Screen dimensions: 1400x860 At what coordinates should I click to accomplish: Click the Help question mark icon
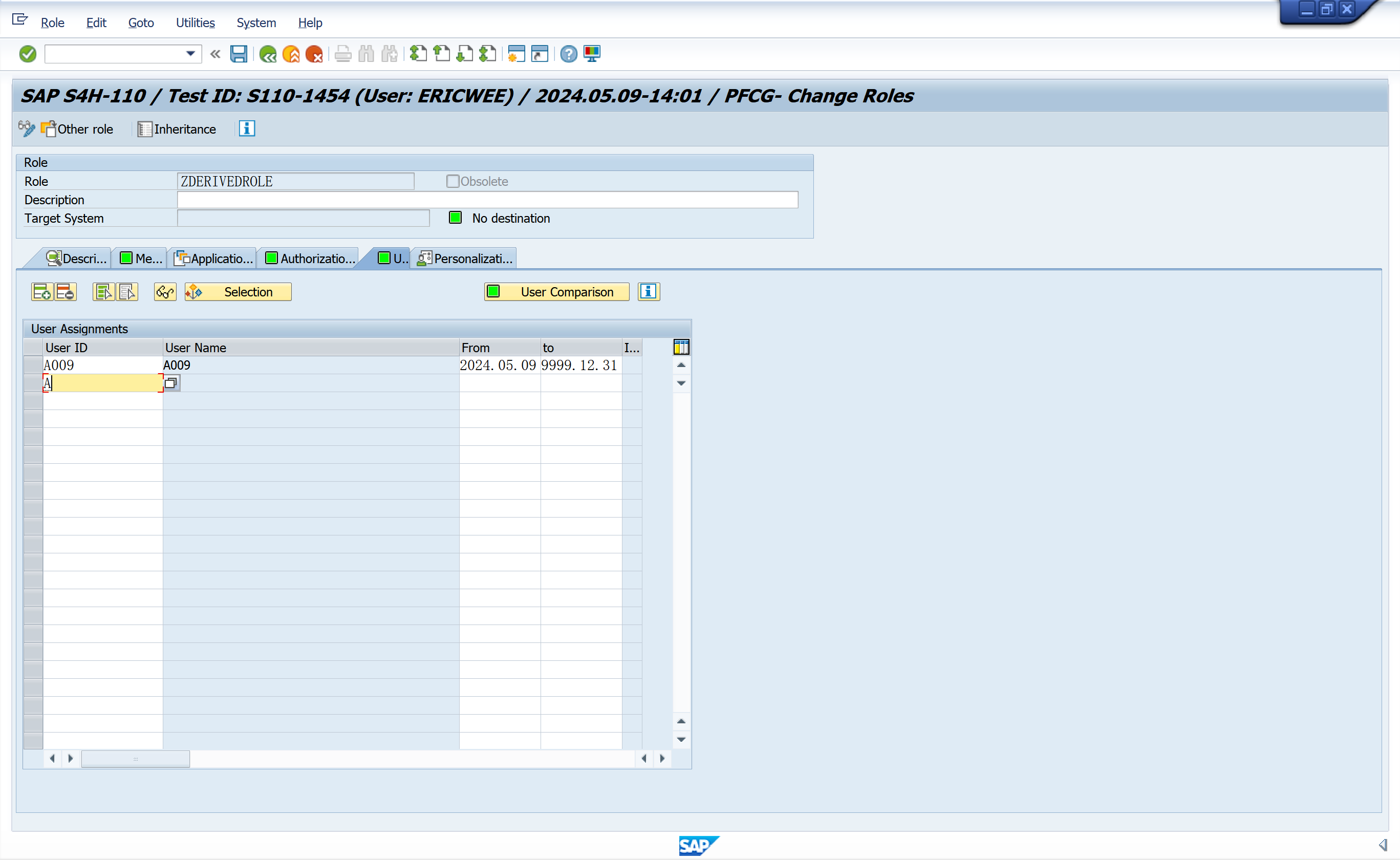pos(568,54)
